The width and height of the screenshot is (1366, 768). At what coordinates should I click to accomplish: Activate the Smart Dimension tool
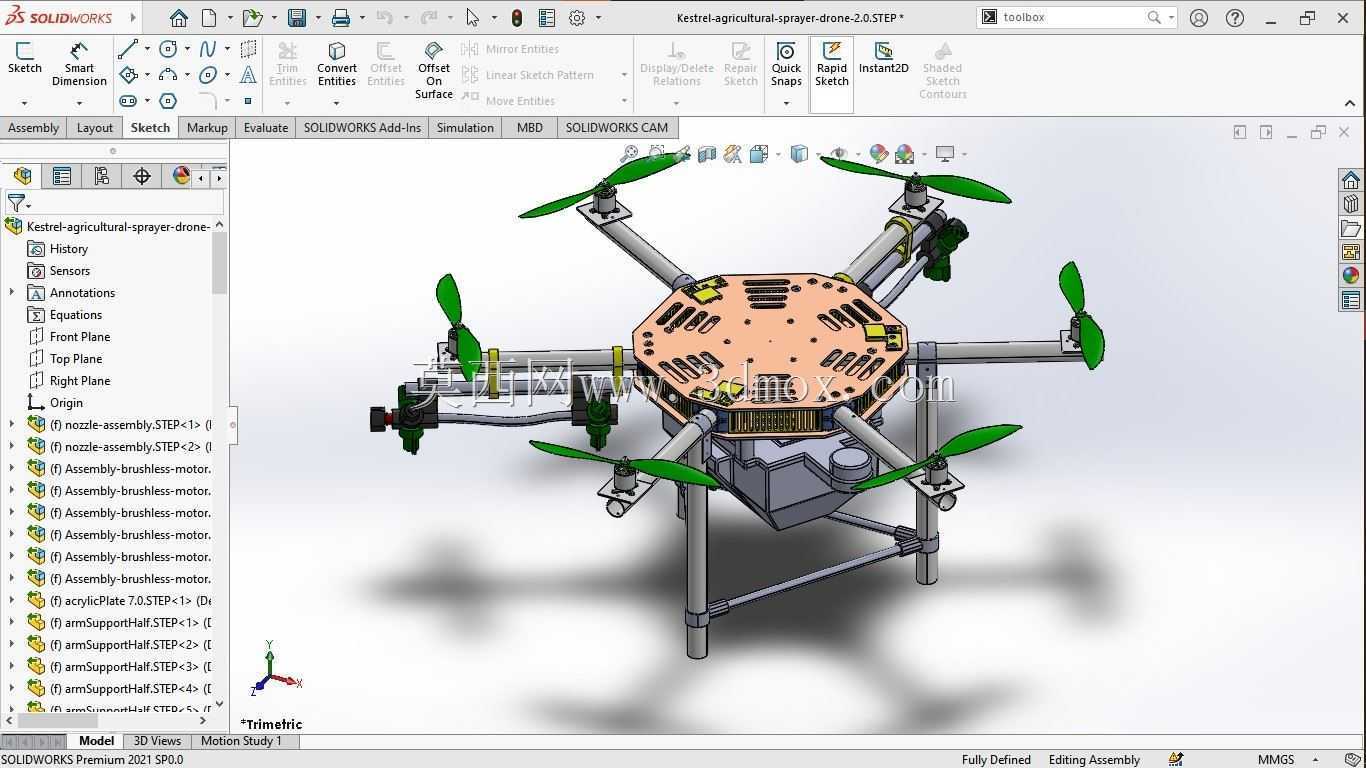[x=79, y=64]
